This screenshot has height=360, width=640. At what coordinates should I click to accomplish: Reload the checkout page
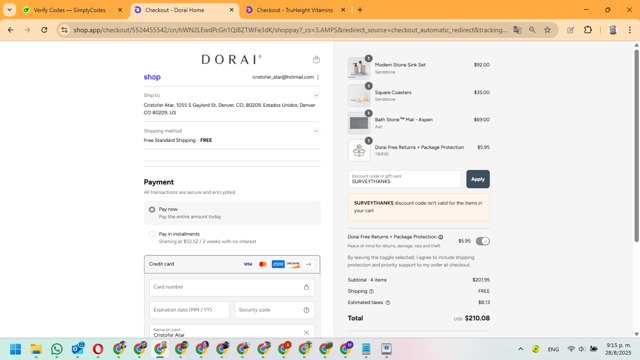(x=44, y=30)
